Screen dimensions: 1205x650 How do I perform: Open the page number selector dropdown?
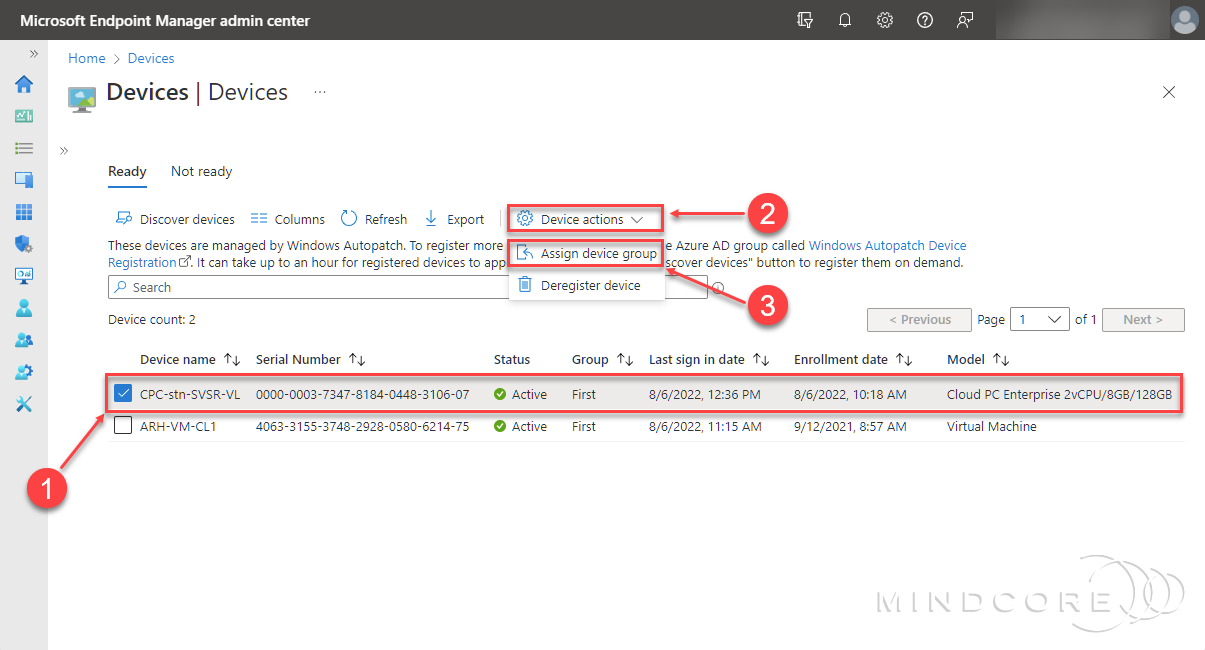(1039, 319)
